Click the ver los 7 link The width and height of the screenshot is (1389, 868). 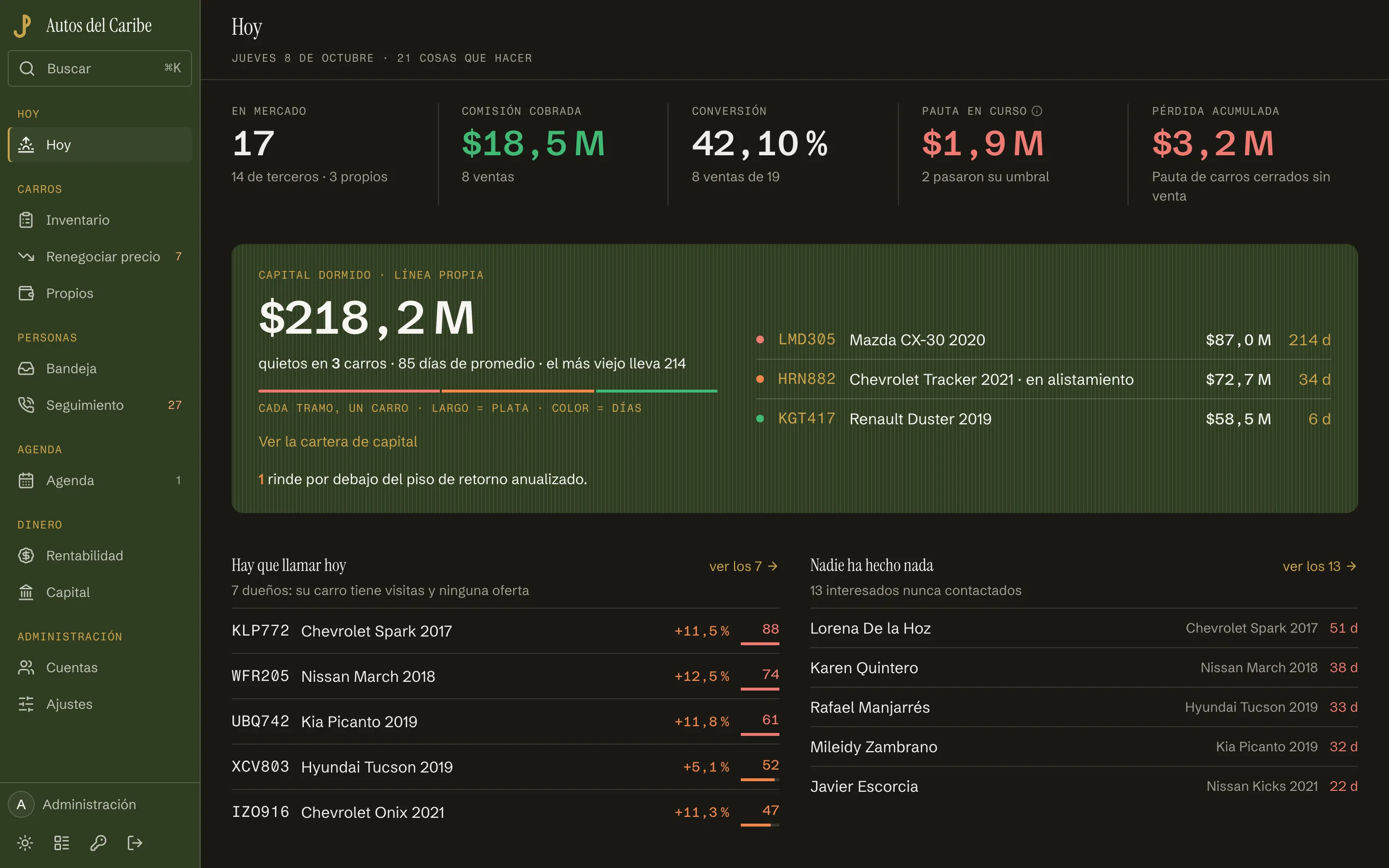tap(744, 567)
